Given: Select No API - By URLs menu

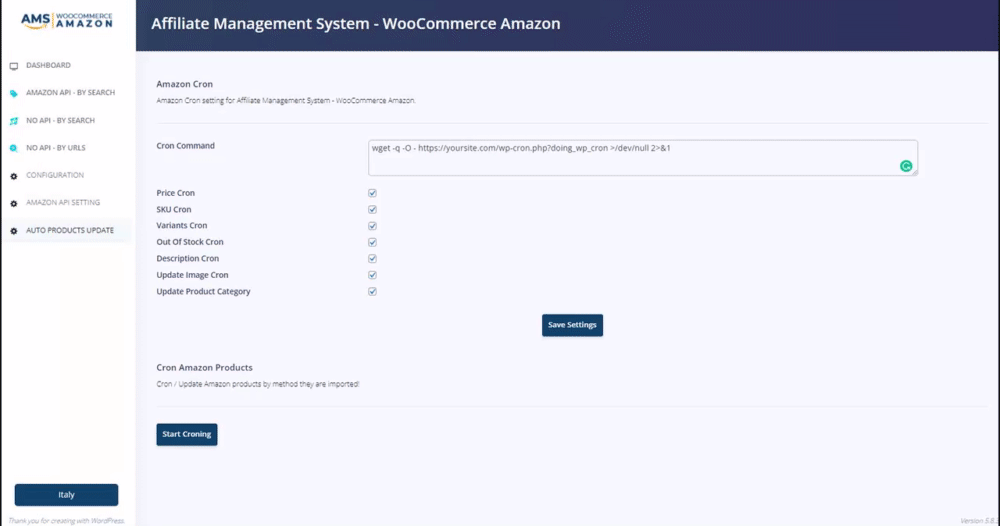Looking at the screenshot, I should pyautogui.click(x=55, y=148).
